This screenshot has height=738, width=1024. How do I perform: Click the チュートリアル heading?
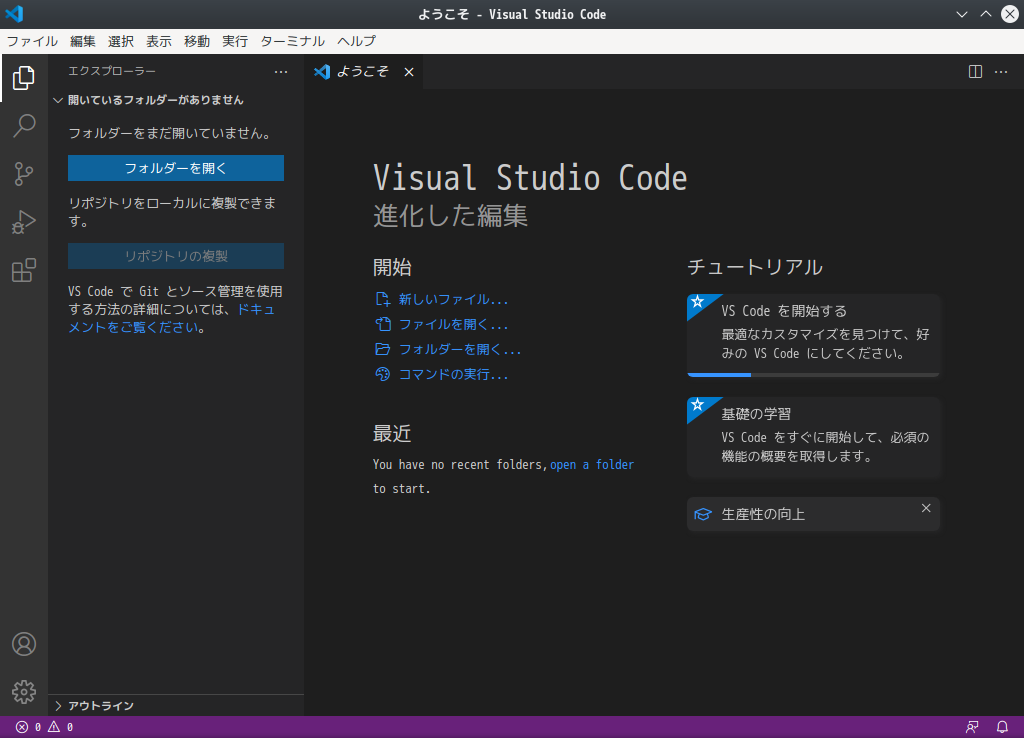coord(755,266)
